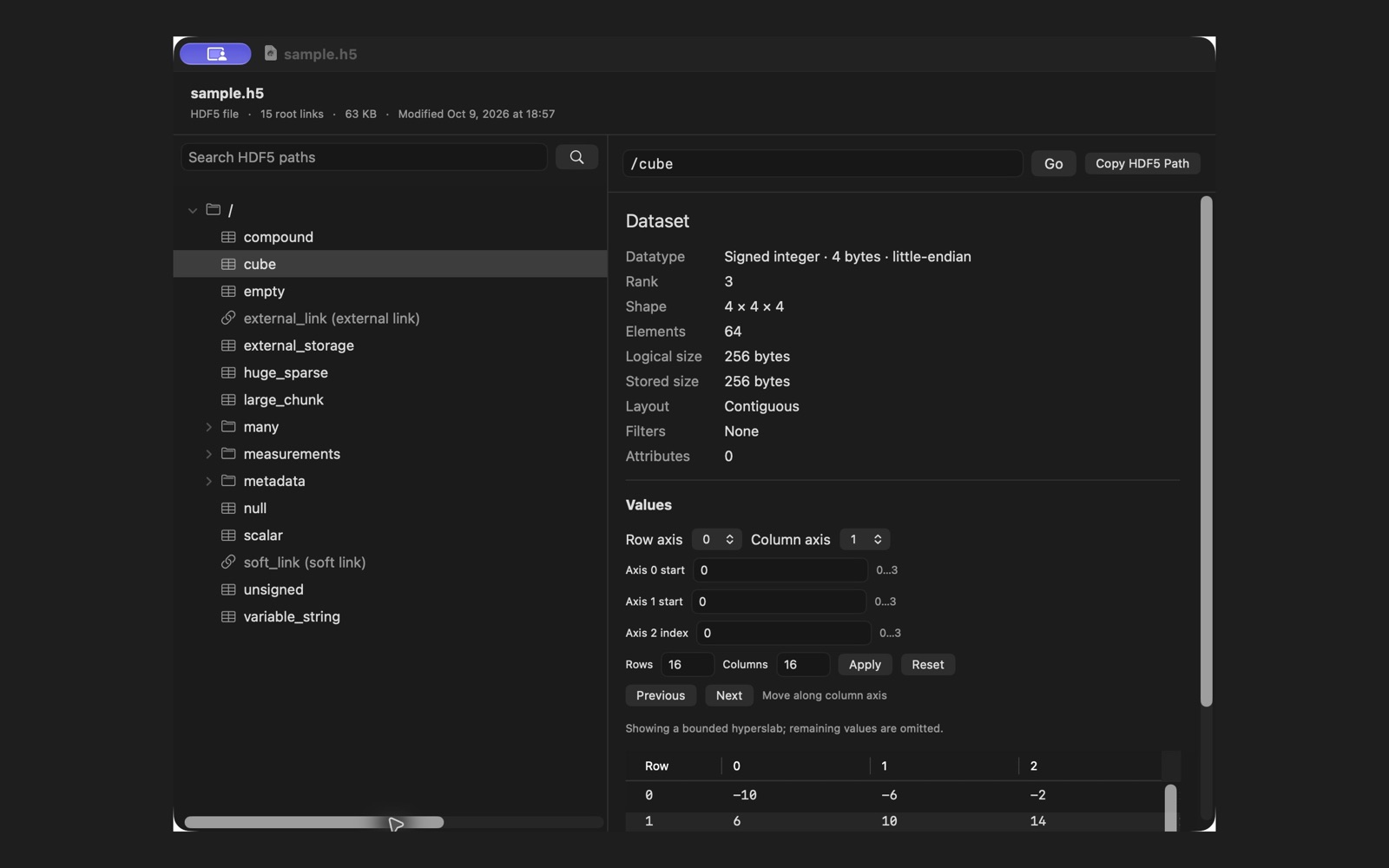
Task: Expand the measurements group
Action: 208,454
